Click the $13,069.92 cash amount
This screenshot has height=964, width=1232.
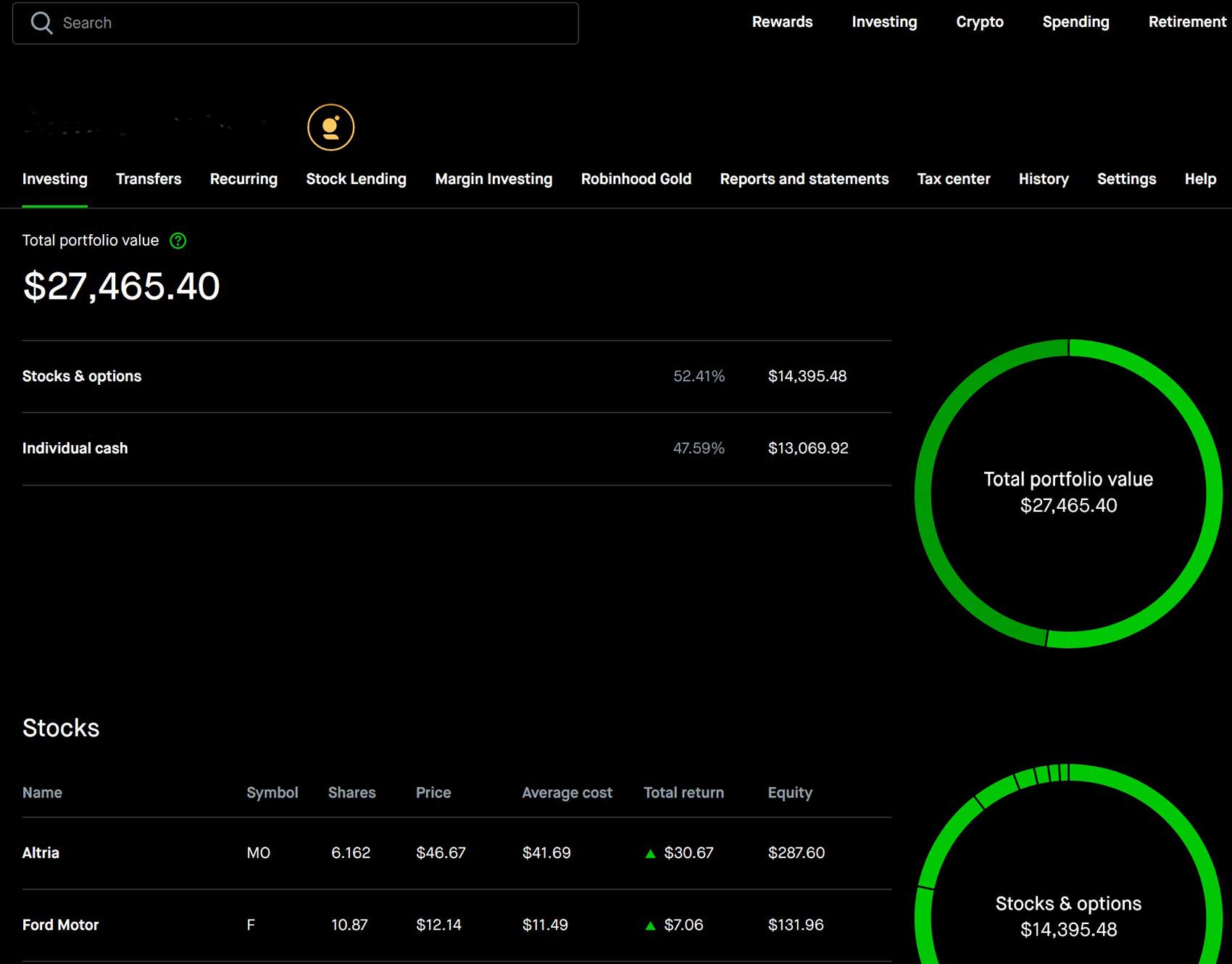(x=808, y=449)
